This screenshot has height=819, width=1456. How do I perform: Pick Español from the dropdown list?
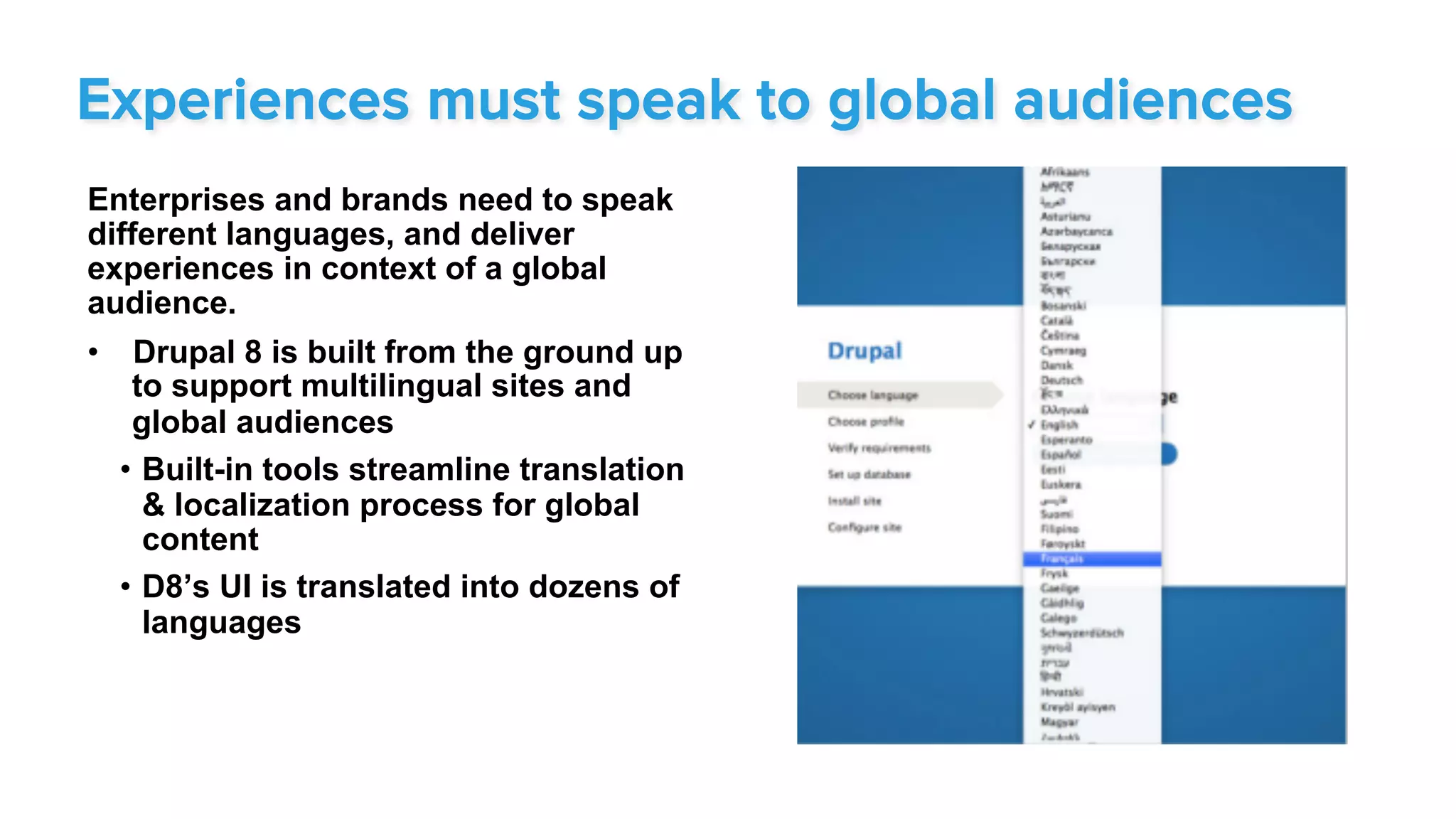[1061, 455]
